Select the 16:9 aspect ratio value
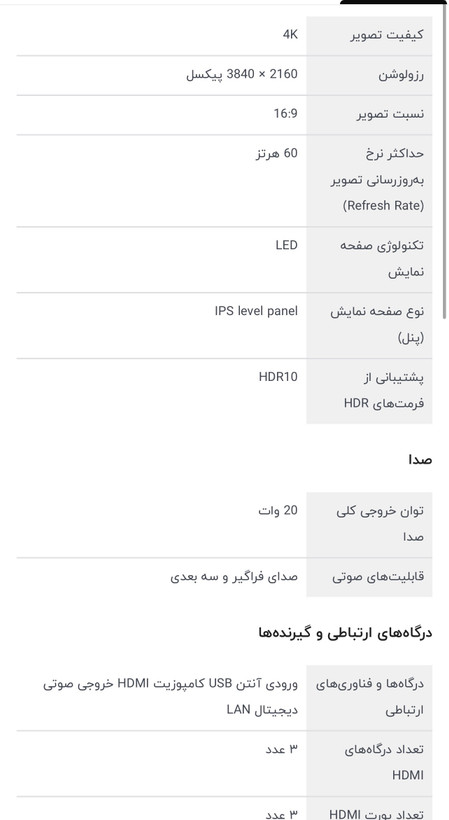Screen dimensions: 449x820 (285, 113)
